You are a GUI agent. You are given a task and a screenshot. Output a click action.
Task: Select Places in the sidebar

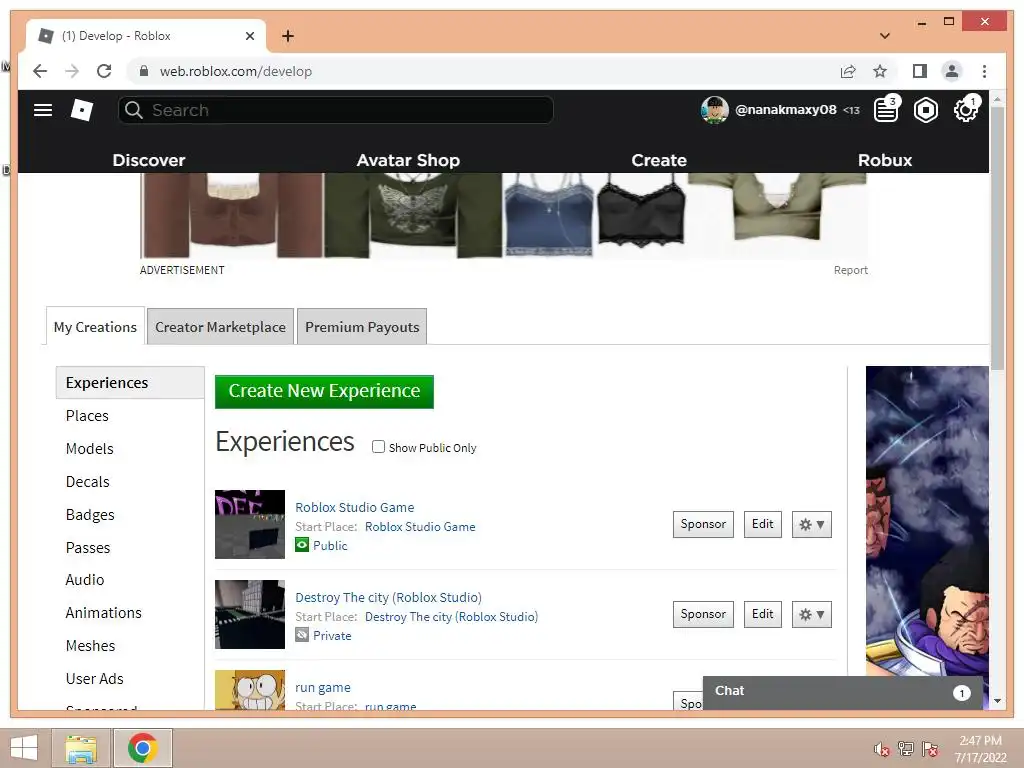(x=87, y=416)
